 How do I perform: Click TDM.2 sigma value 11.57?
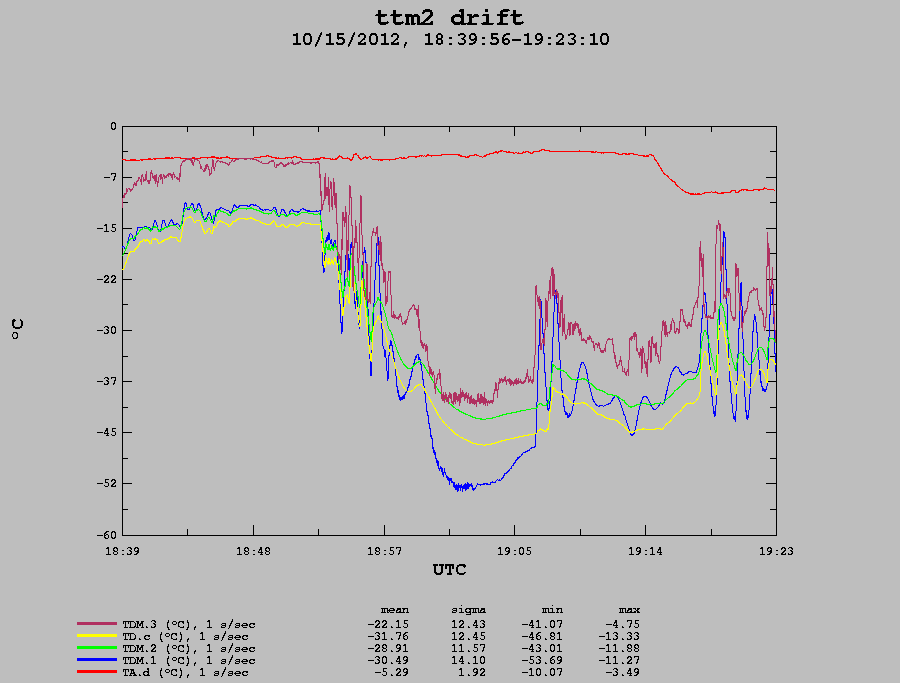coord(468,649)
